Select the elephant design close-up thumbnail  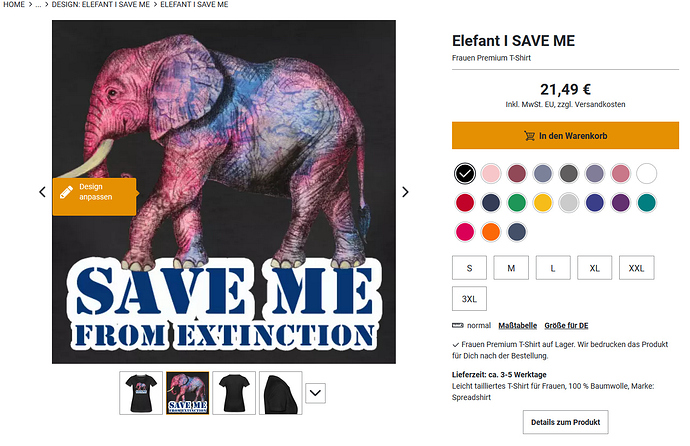pyautogui.click(x=187, y=393)
